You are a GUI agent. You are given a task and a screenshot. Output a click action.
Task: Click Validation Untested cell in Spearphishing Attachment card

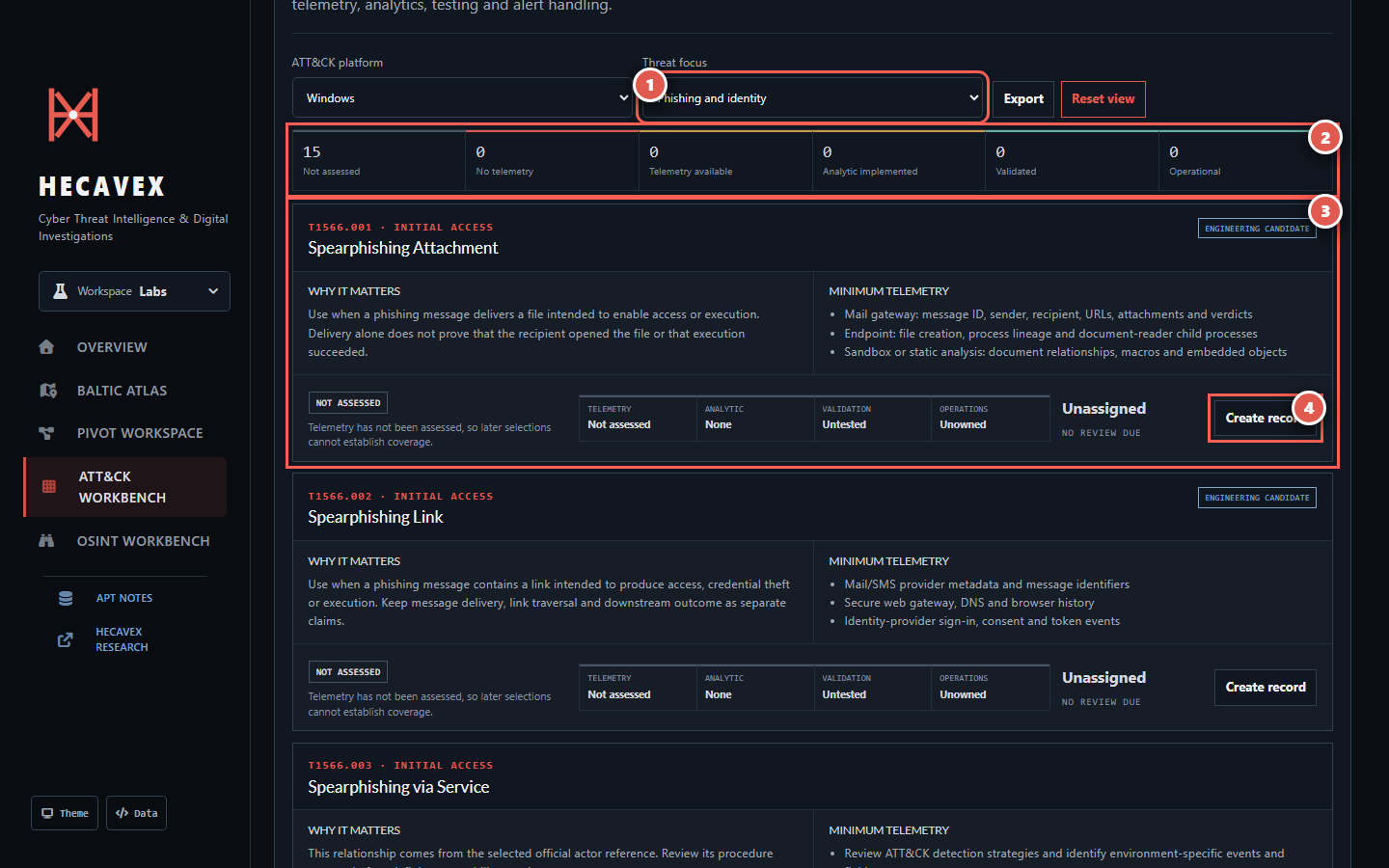[x=873, y=418]
